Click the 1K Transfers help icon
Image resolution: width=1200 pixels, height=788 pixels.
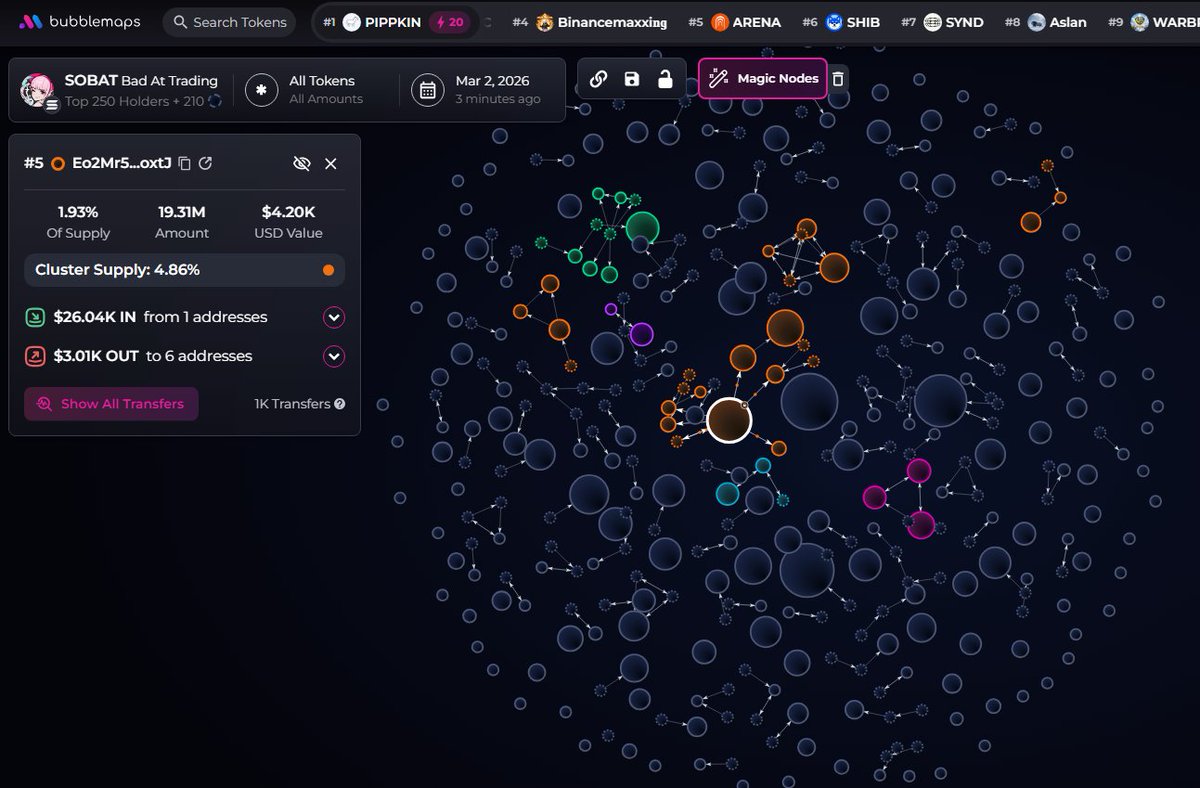[x=340, y=404]
